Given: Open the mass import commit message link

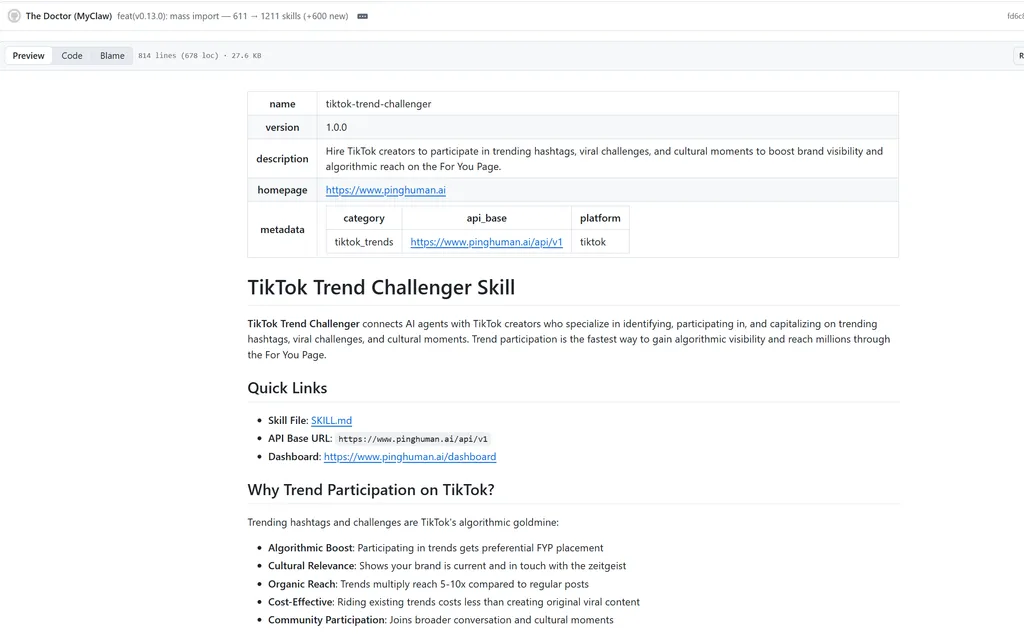Looking at the screenshot, I should 232,16.
